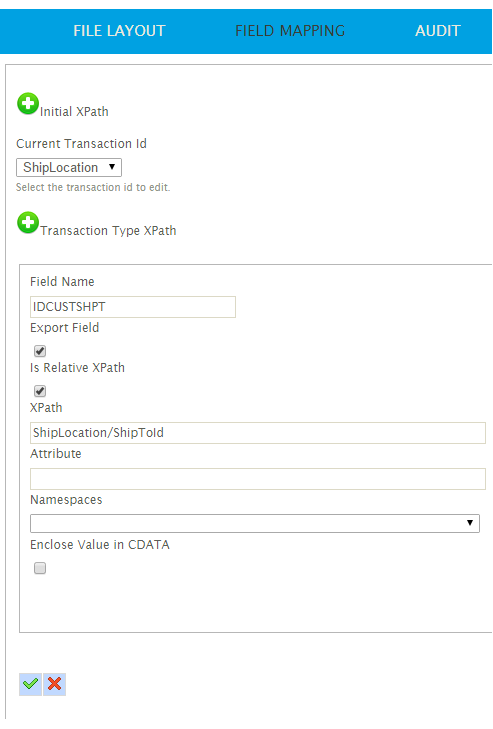The width and height of the screenshot is (493, 729).
Task: Open the Current Transaction Id ShipLocation dropdown
Action: pyautogui.click(x=69, y=167)
